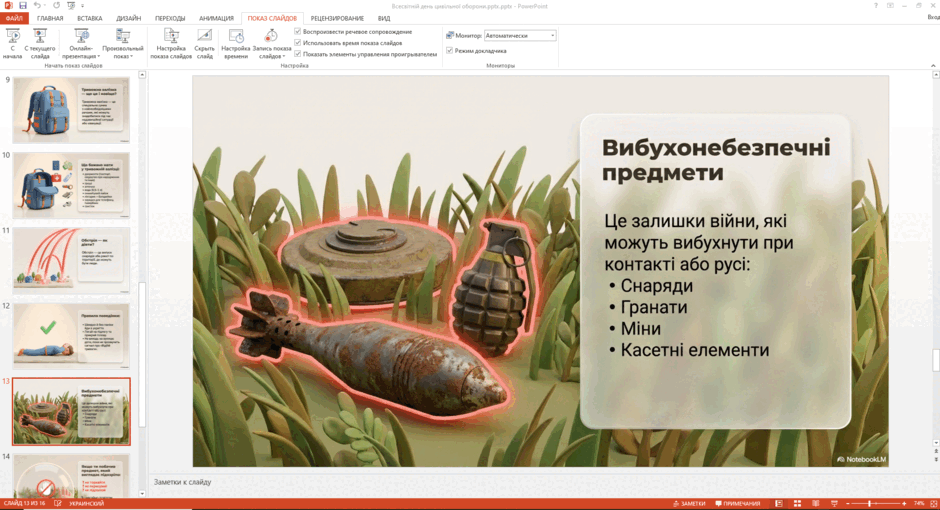Screen dimensions: 940x510
Task: Switch to ГЛАВНАЯ ribbon tab
Action: [50, 19]
